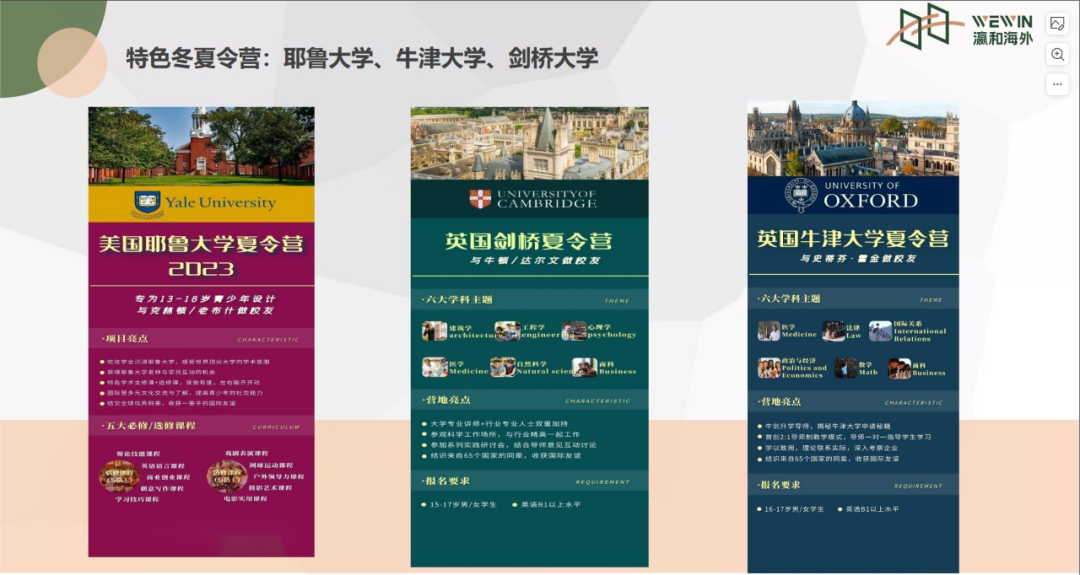Click the "Medicine" subject icon on Cambridge poster
This screenshot has width=1080, height=575.
(x=435, y=367)
